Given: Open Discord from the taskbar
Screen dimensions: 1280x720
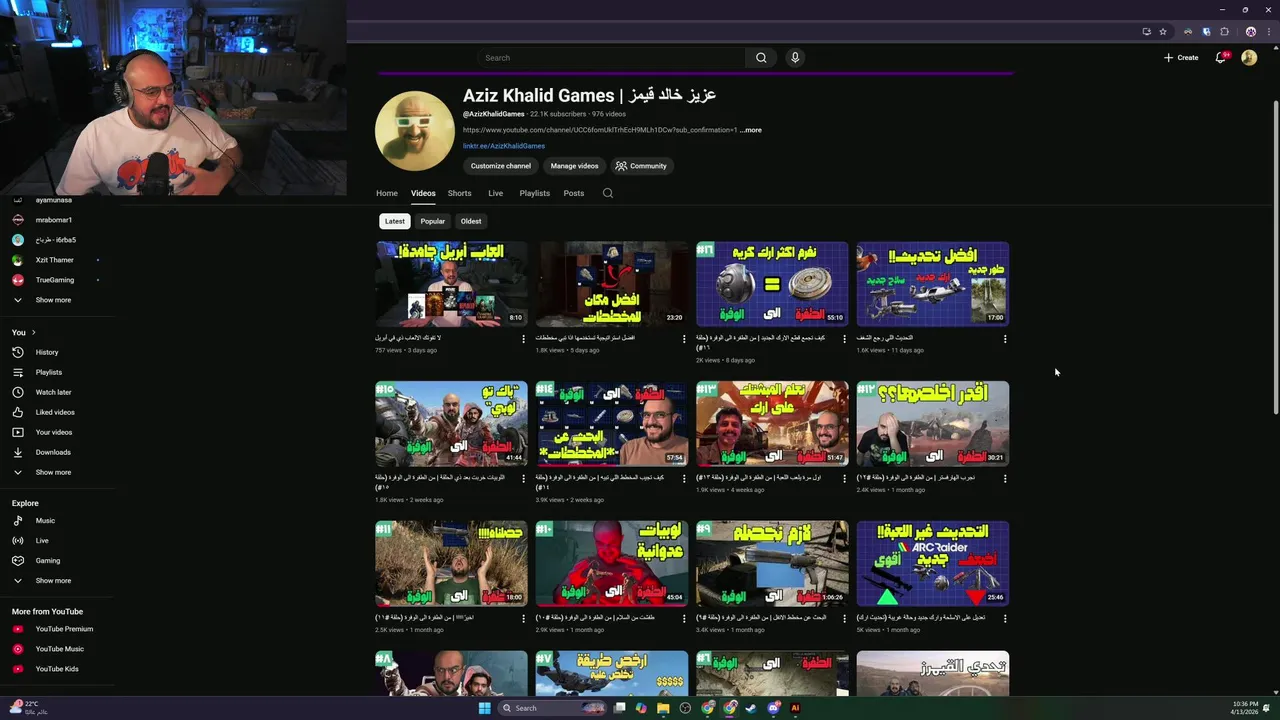Looking at the screenshot, I should [x=773, y=708].
